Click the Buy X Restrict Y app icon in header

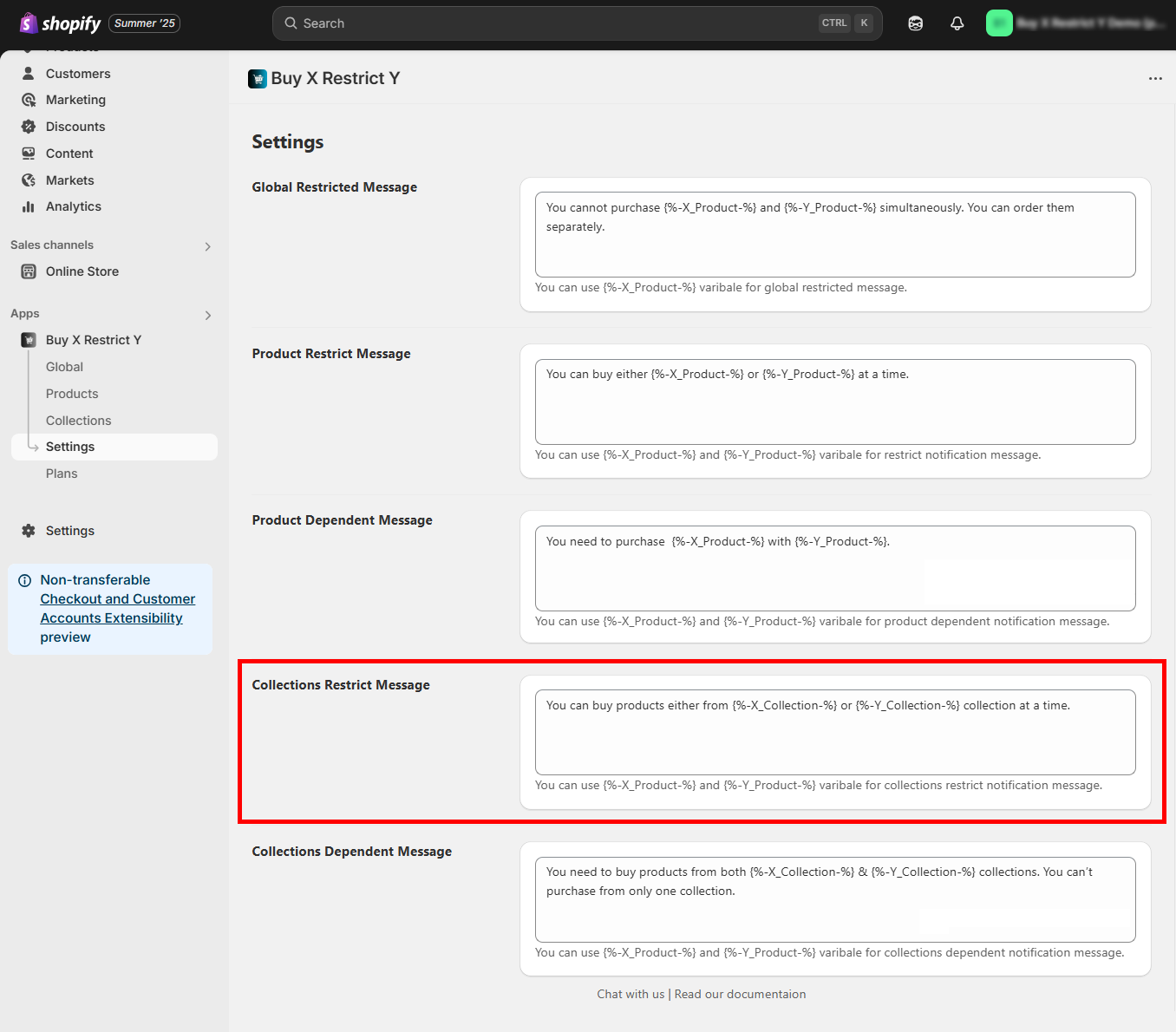pyautogui.click(x=258, y=79)
